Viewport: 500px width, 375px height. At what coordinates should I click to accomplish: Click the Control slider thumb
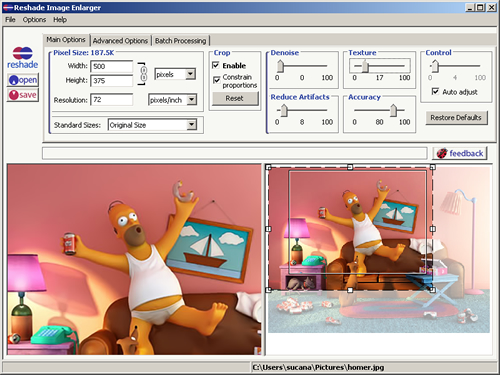pyautogui.click(x=435, y=66)
